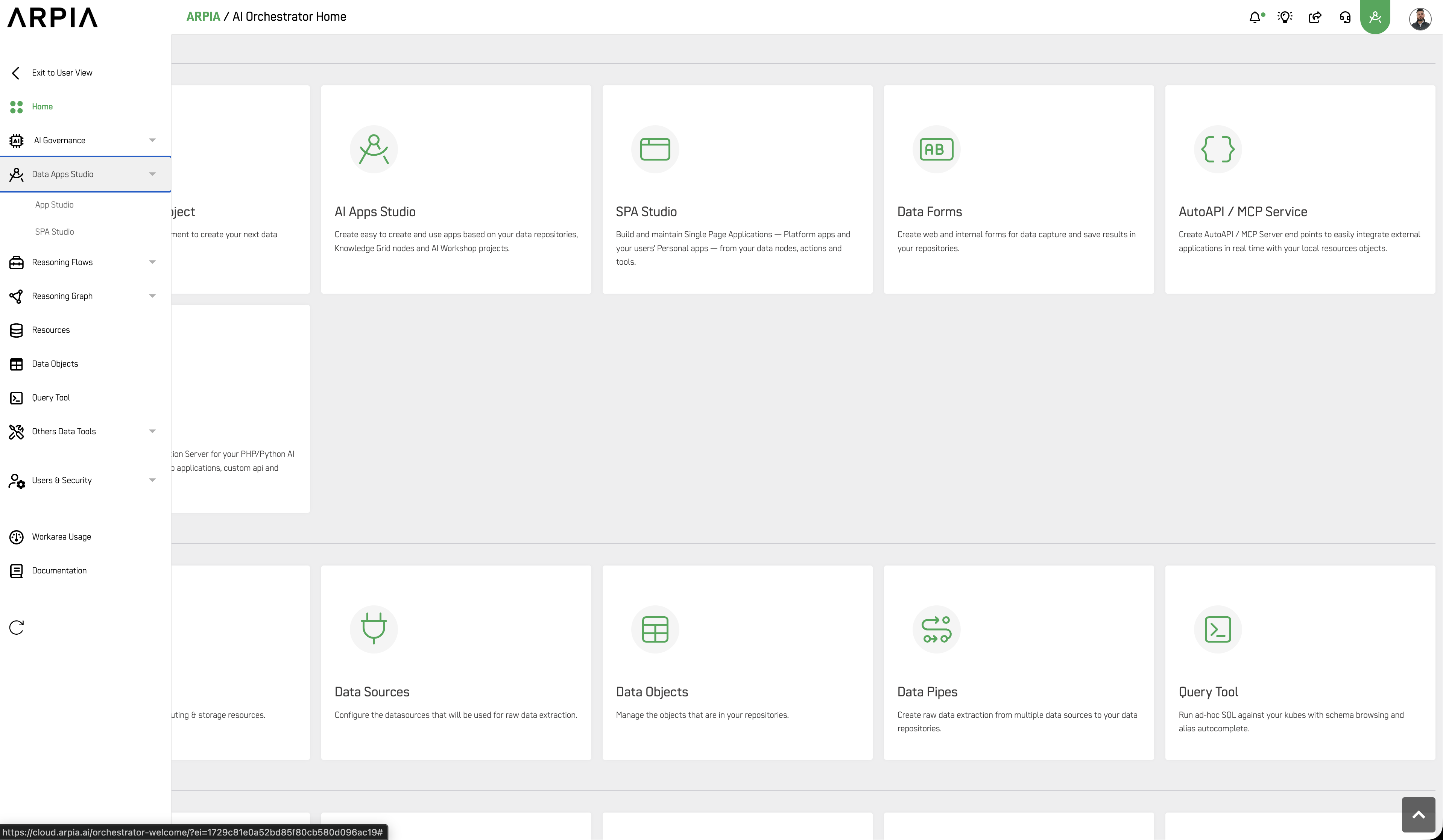
Task: Click the Users & Security person-gear icon
Action: pyautogui.click(x=17, y=481)
